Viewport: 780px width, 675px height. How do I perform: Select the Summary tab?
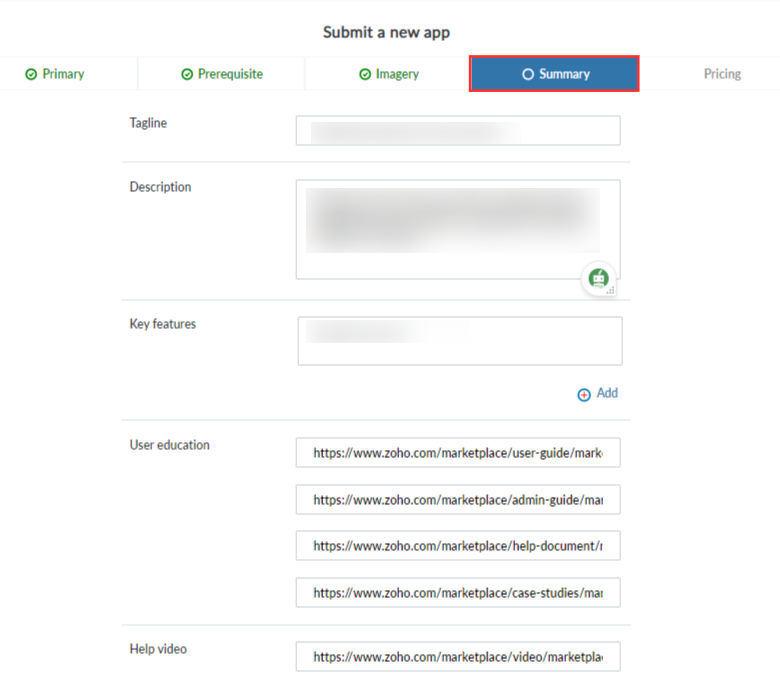click(554, 74)
